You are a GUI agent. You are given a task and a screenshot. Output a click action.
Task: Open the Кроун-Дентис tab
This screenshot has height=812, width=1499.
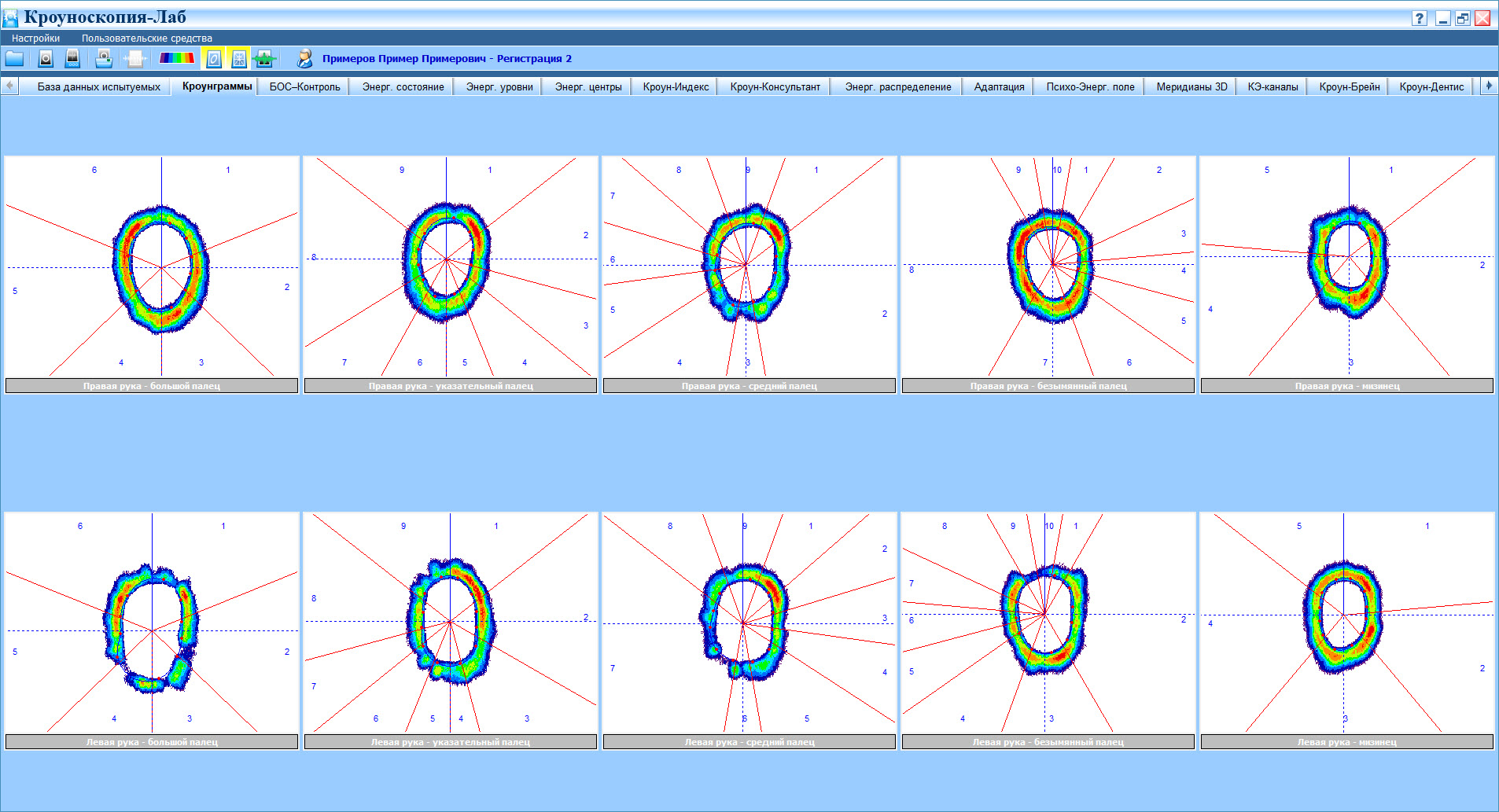point(1431,86)
